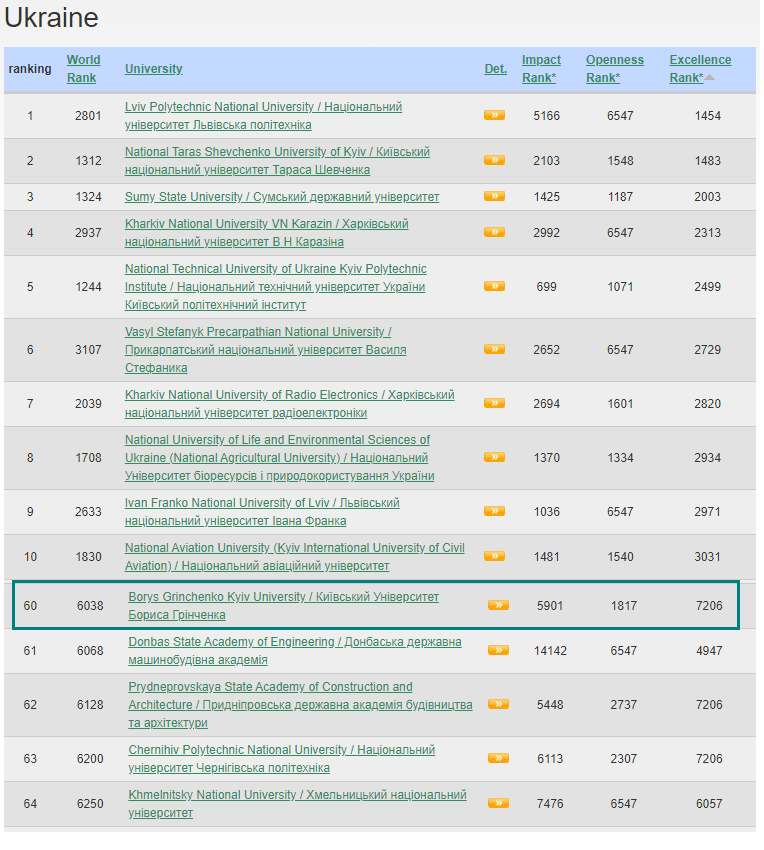This screenshot has height=850, width=764.
Task: Click details icon for Lviv Polytechnic National University
Action: point(494,116)
